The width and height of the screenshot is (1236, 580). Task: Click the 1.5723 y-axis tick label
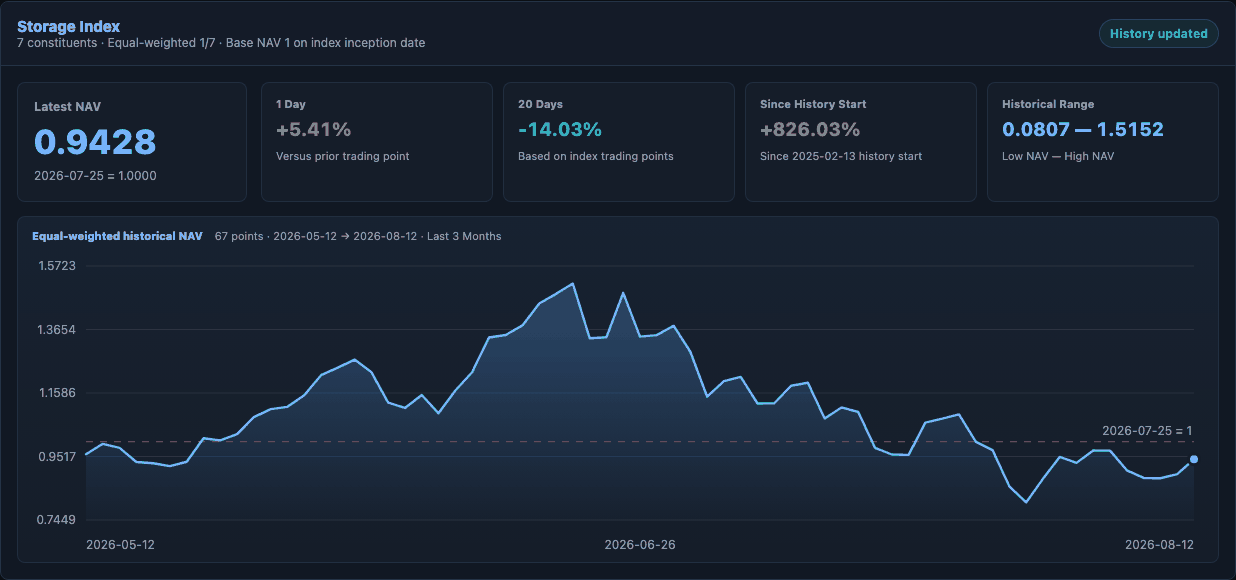click(58, 266)
